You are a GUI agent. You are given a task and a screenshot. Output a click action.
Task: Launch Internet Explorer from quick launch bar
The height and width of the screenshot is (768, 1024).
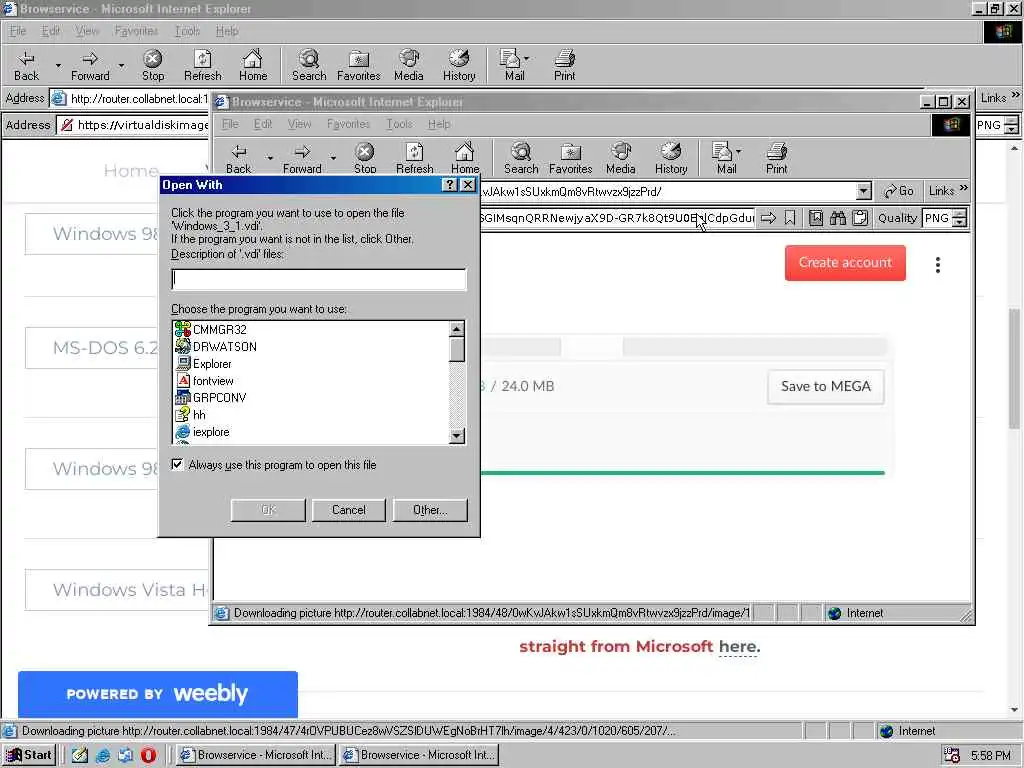pos(103,755)
